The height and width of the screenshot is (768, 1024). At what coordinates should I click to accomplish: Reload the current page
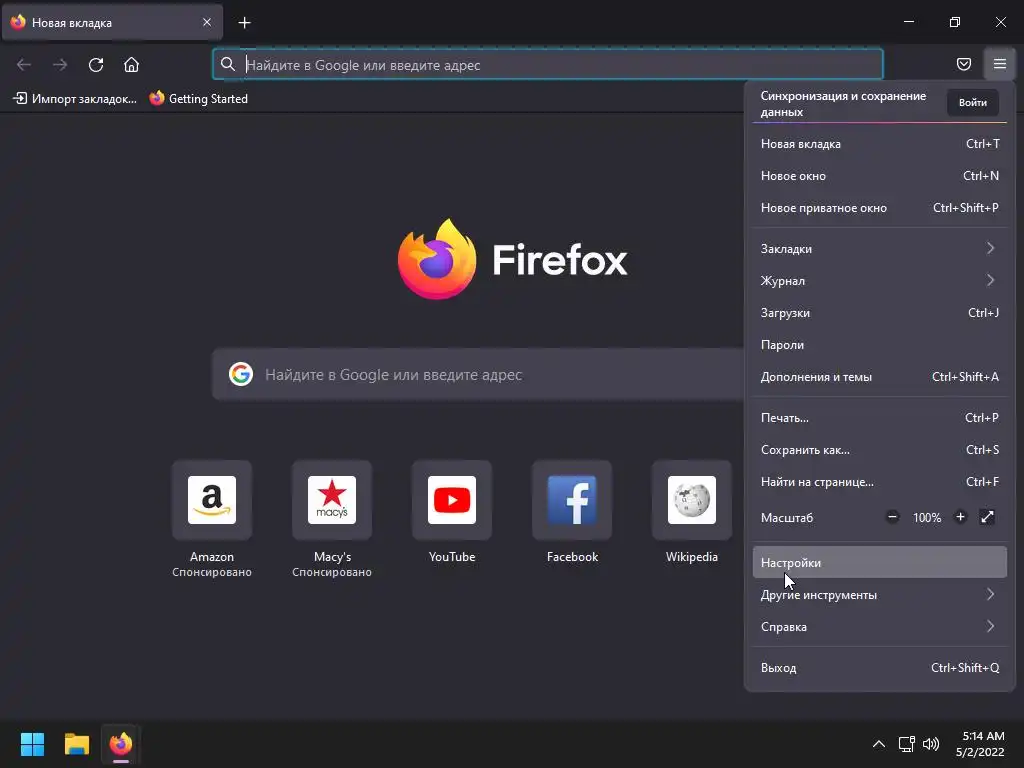[x=96, y=65]
